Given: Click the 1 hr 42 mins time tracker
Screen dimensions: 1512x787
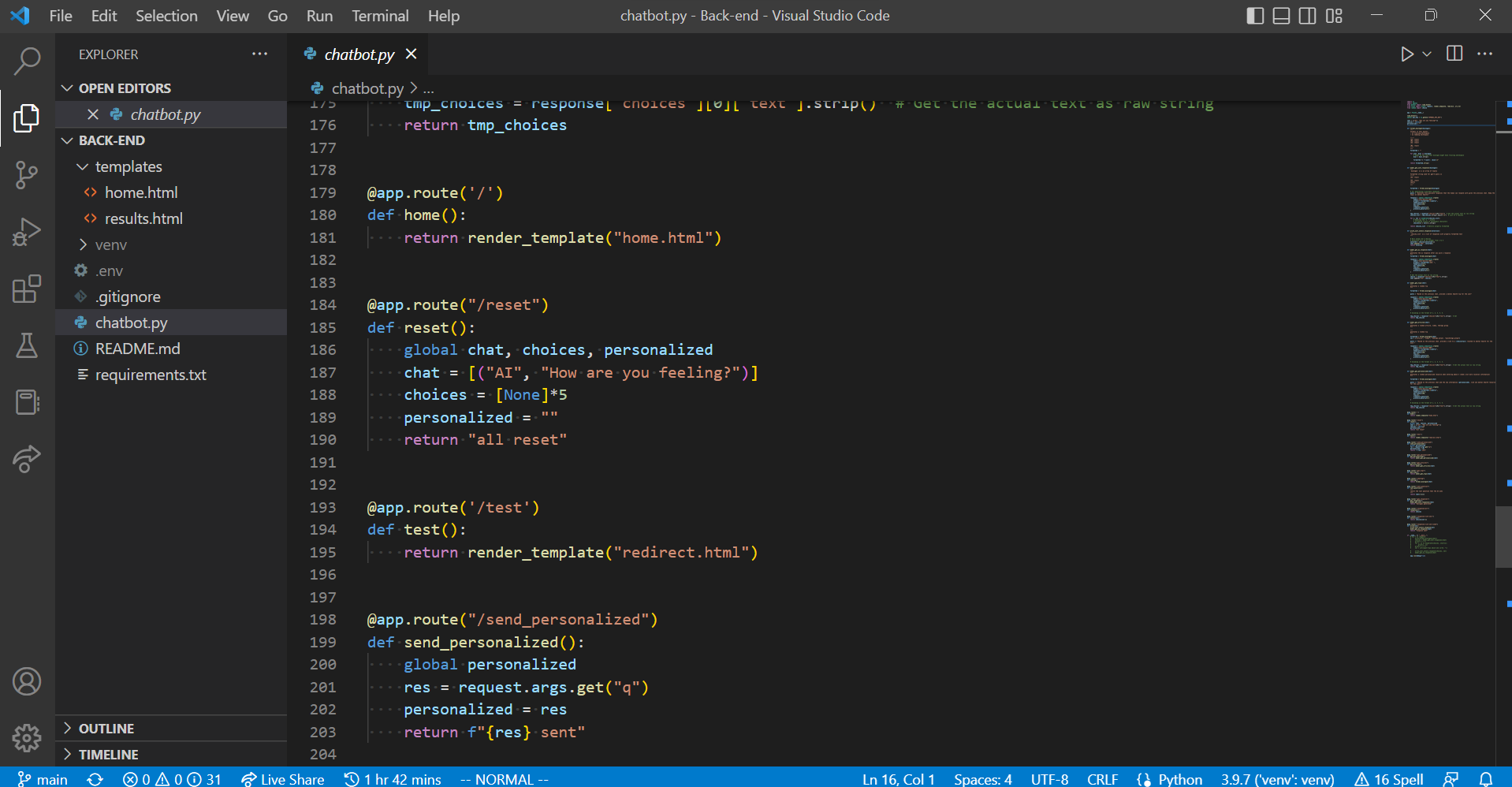Looking at the screenshot, I should [x=393, y=779].
